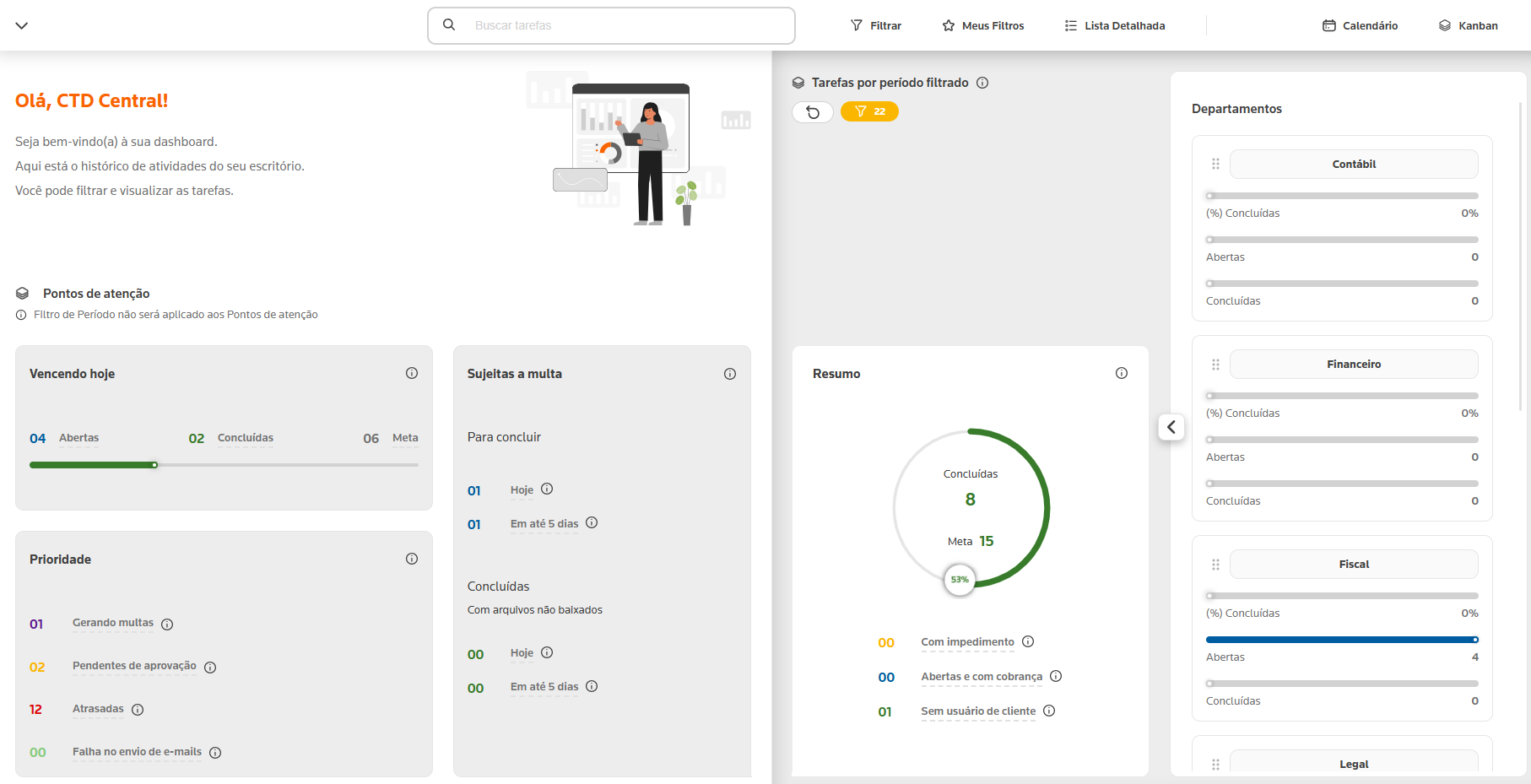The height and width of the screenshot is (784, 1531).
Task: Collapse Departamentos panel with left chevron
Action: point(1171,427)
